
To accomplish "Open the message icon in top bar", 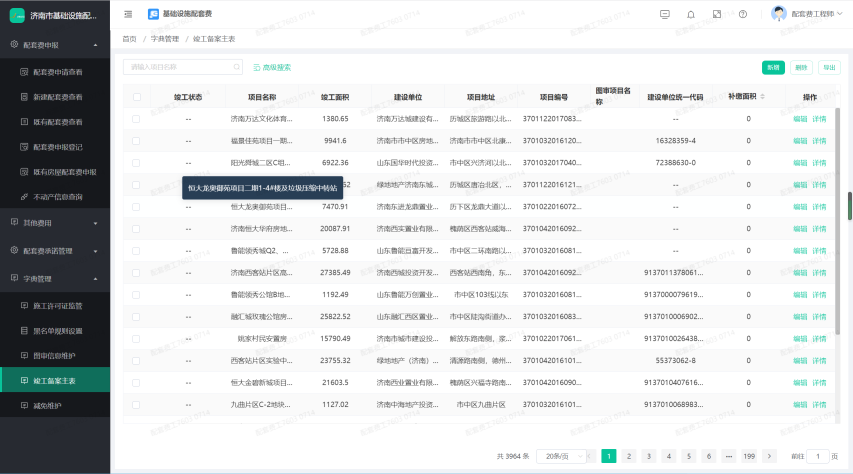I will pyautogui.click(x=665, y=14).
